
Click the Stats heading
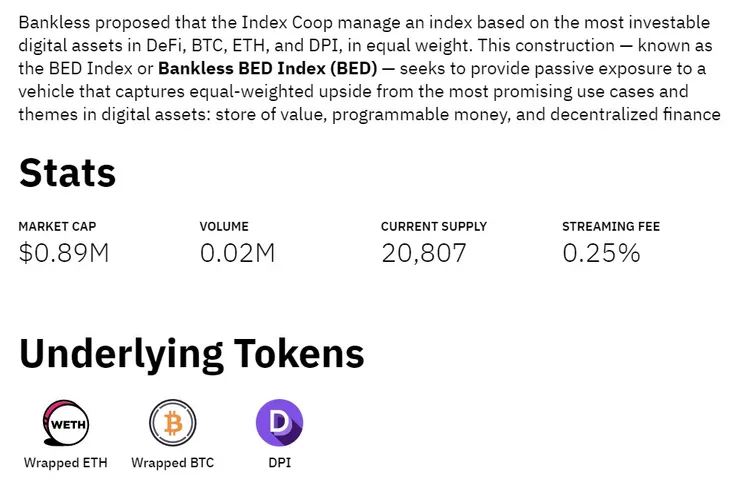67,172
